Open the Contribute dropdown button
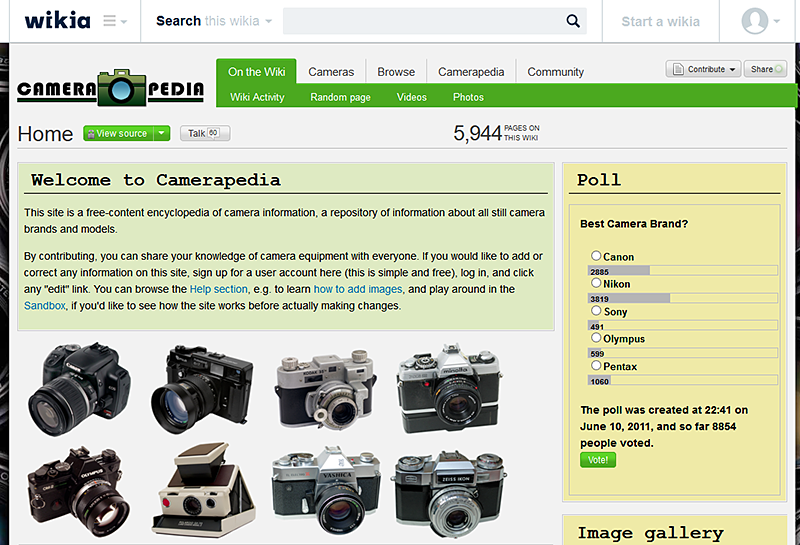This screenshot has width=800, height=545. [704, 69]
